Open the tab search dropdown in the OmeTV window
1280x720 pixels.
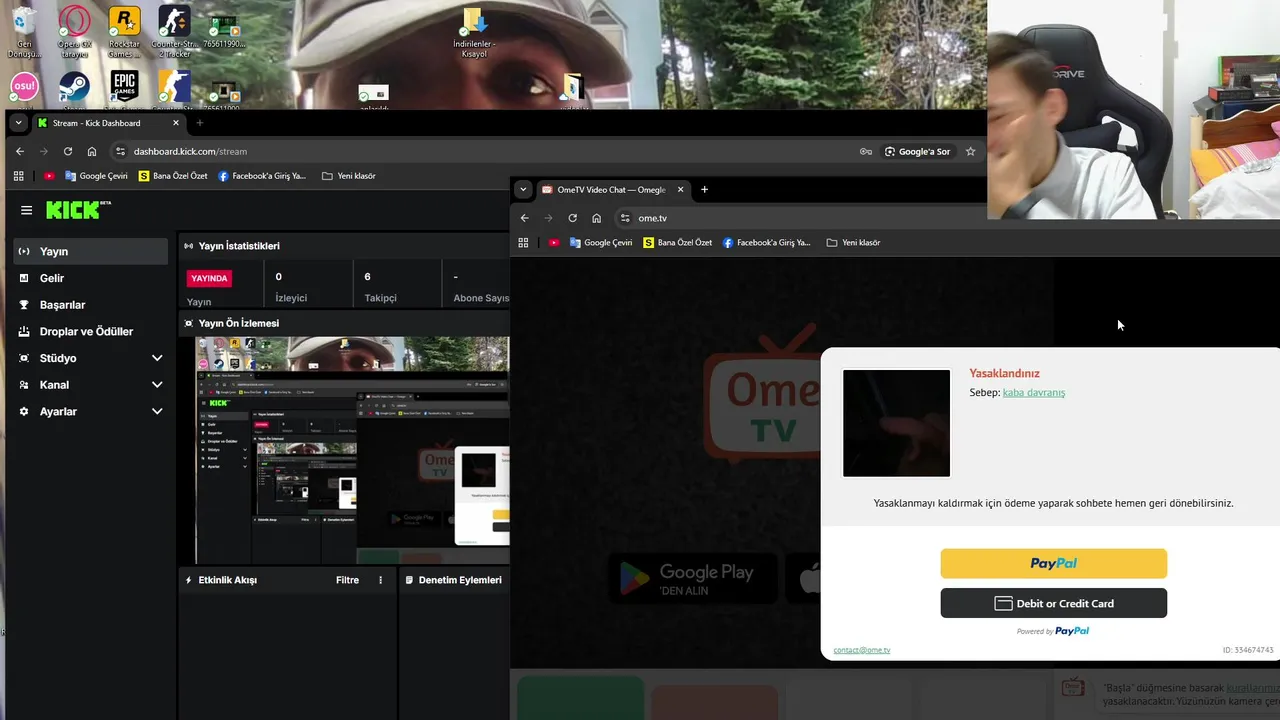522,189
